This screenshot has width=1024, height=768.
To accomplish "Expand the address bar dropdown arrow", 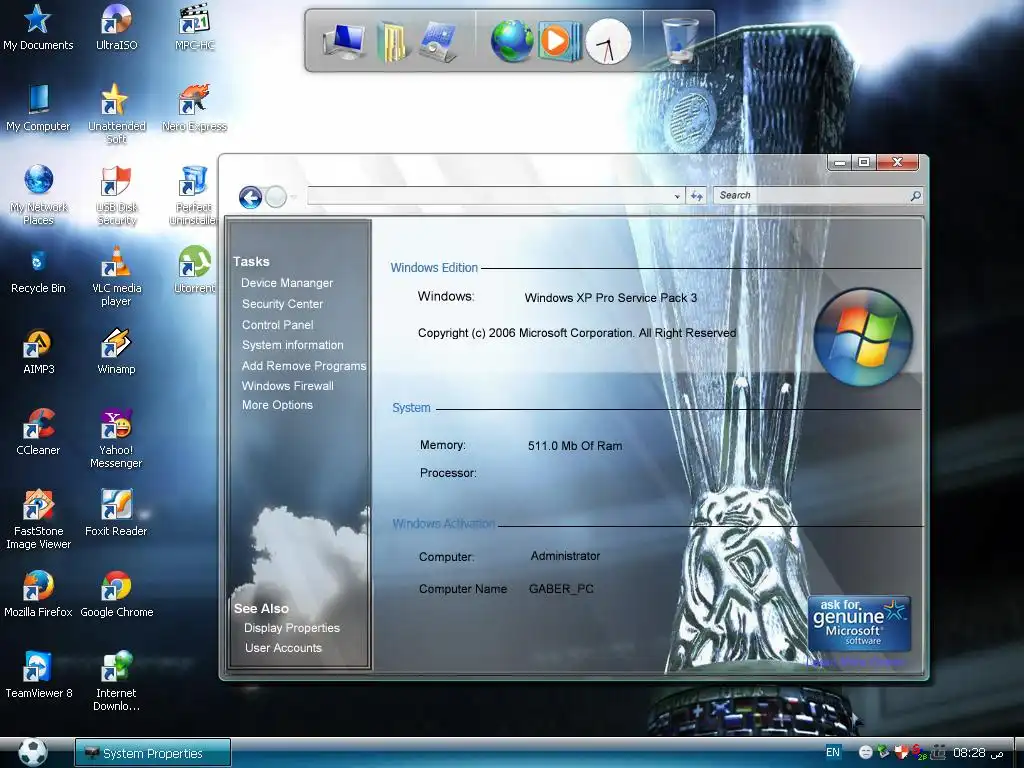I will tap(677, 196).
